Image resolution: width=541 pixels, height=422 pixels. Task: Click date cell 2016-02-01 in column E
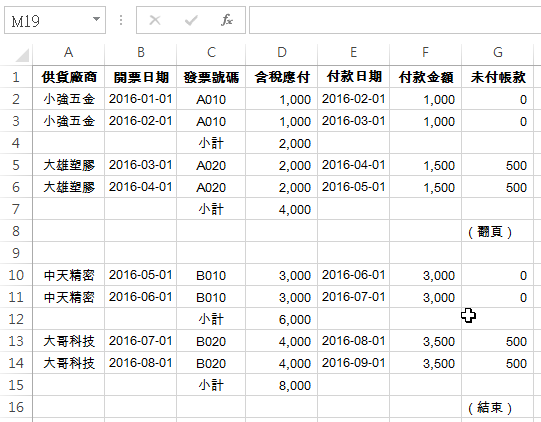pos(353,99)
